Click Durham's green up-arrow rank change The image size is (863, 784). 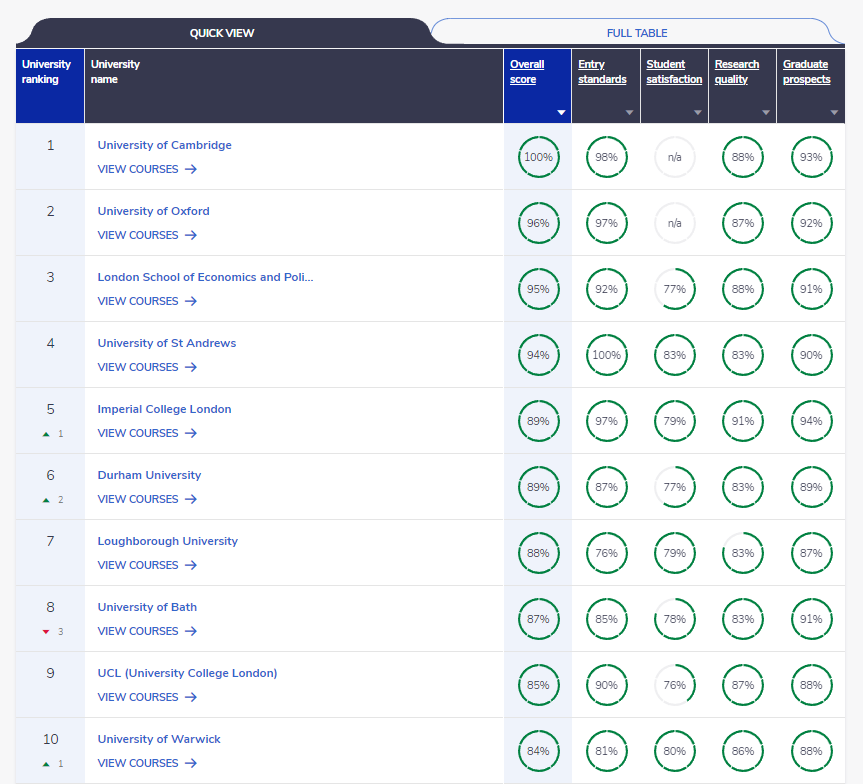pos(46,500)
